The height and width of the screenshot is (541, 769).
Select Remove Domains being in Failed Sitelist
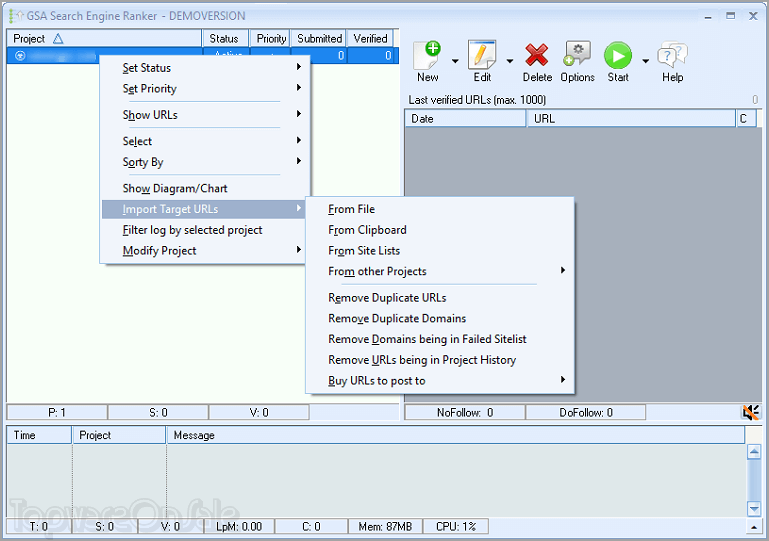[x=440, y=339]
